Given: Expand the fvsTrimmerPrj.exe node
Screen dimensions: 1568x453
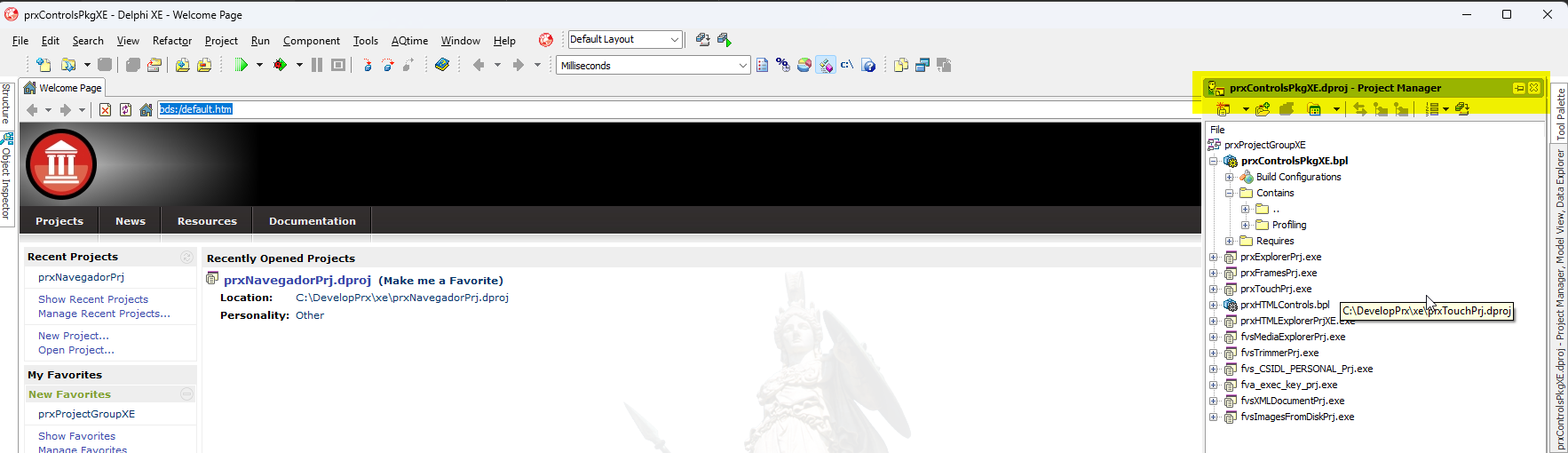Looking at the screenshot, I should (x=1214, y=353).
